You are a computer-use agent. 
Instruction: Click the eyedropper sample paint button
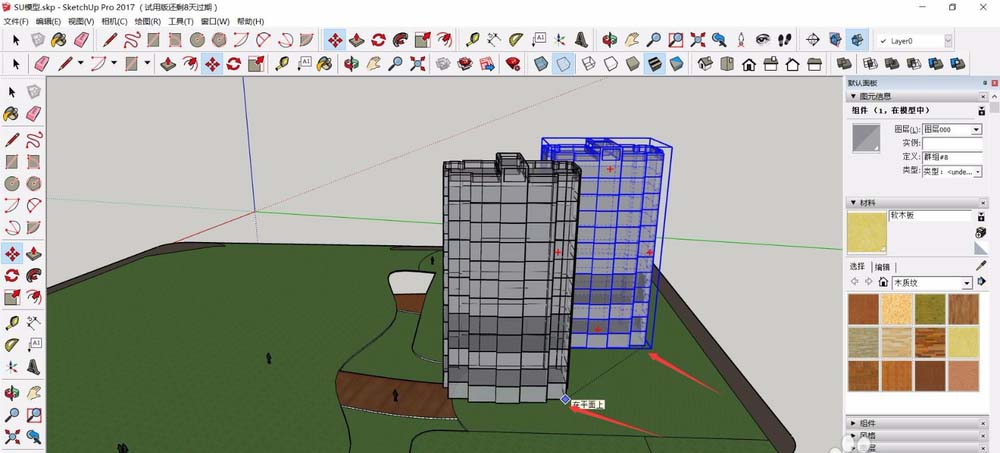[x=981, y=265]
